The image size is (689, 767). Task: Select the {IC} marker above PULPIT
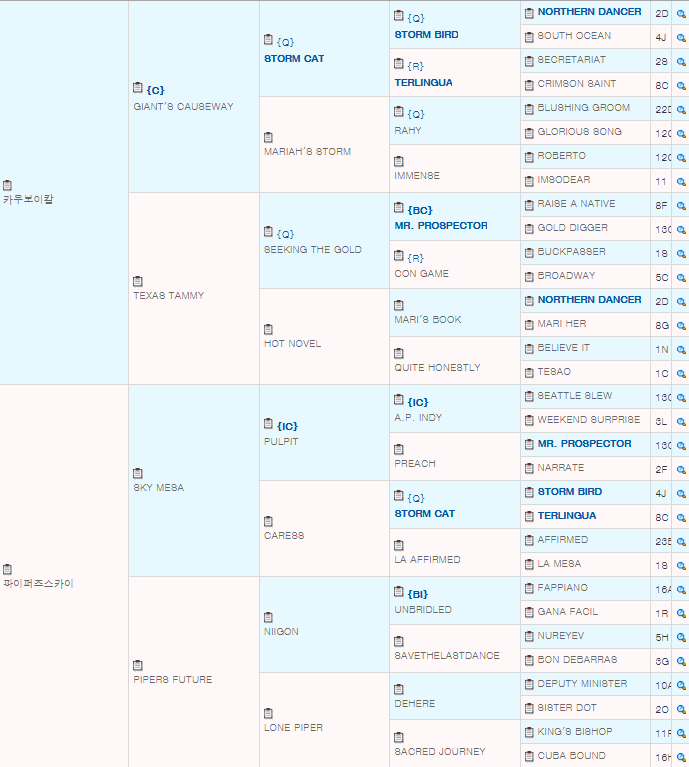pyautogui.click(x=287, y=426)
